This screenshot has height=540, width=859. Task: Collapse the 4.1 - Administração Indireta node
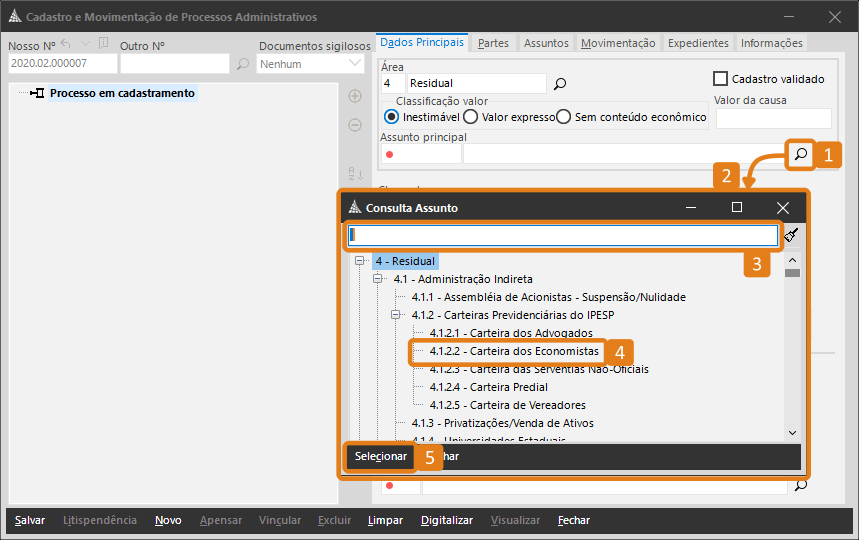coord(379,279)
